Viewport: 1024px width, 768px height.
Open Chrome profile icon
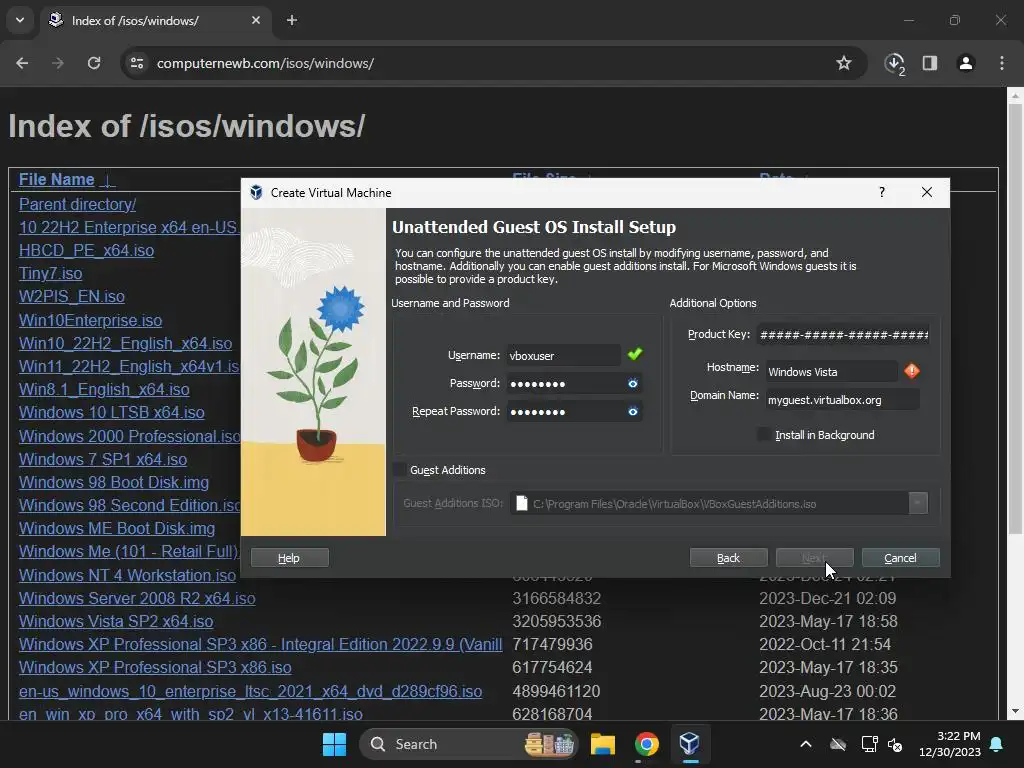click(x=966, y=63)
